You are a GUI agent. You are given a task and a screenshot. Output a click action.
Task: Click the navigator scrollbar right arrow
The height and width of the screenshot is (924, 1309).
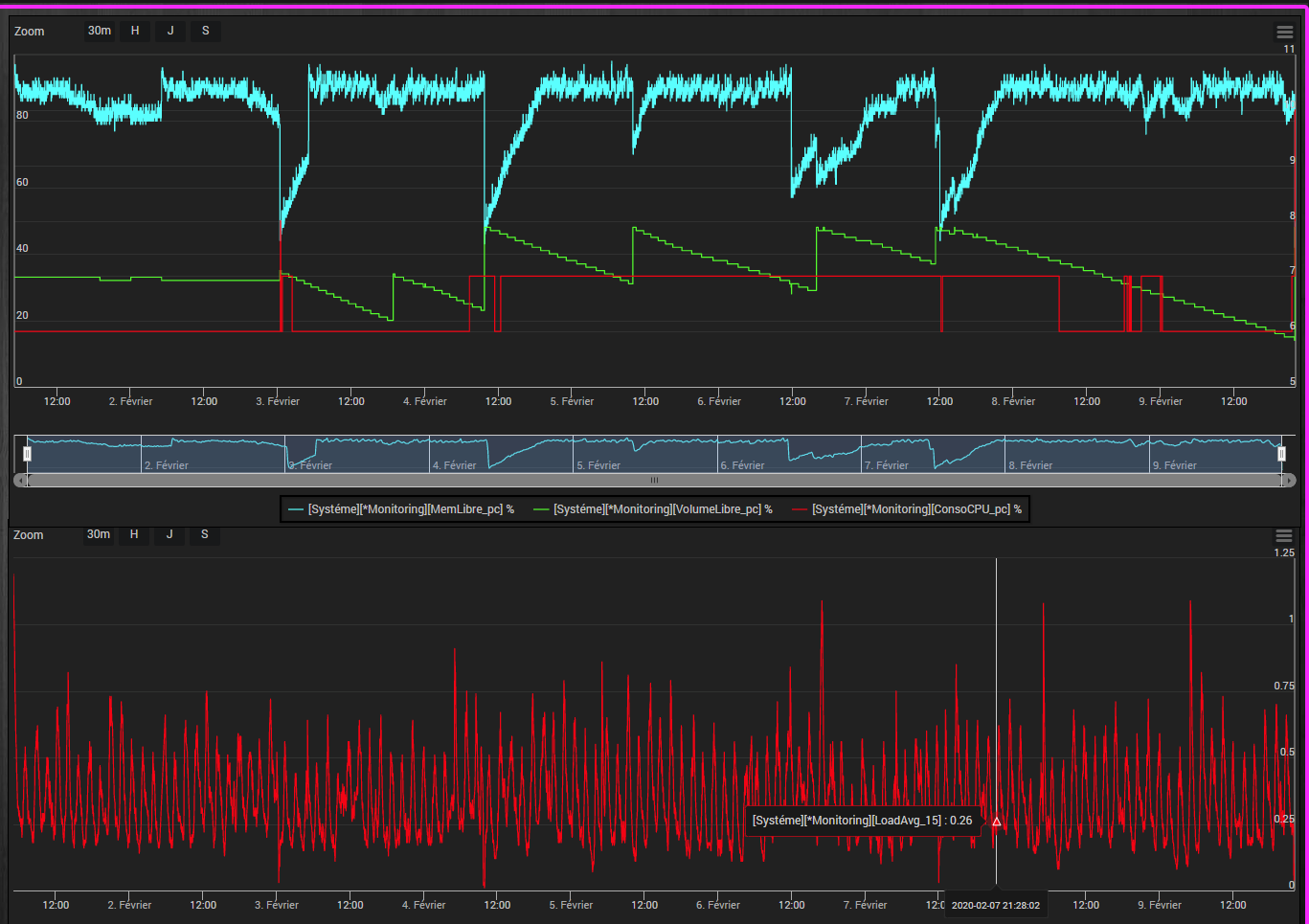point(1289,481)
